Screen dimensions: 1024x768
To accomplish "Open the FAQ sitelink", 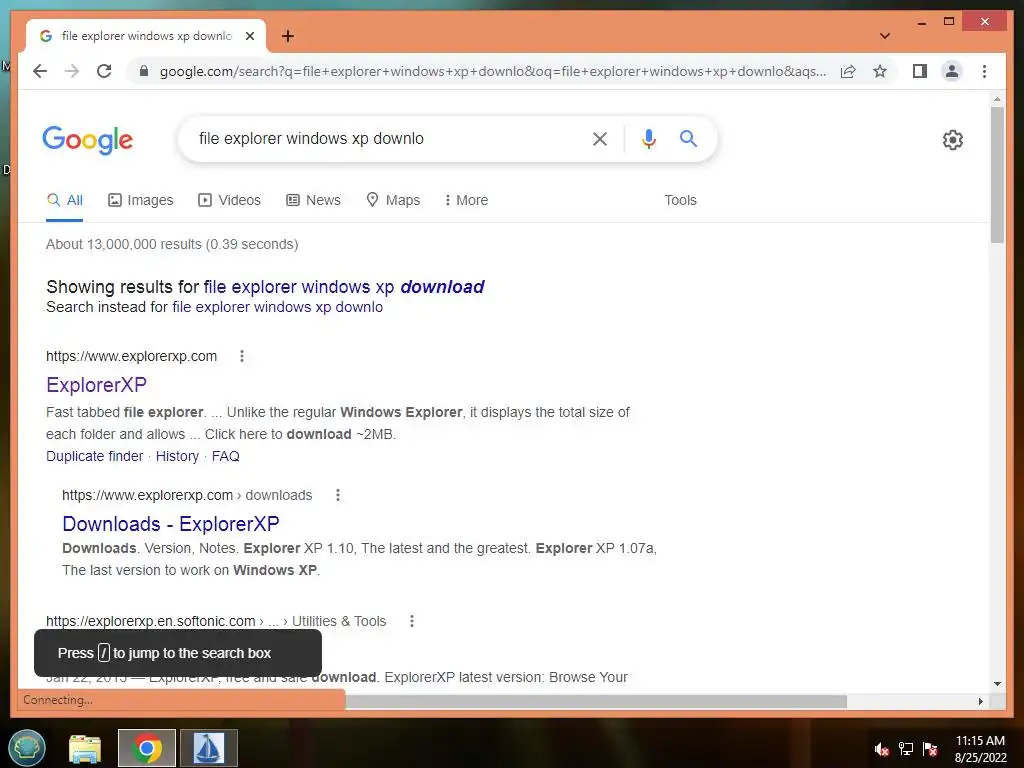I will click(x=225, y=456).
